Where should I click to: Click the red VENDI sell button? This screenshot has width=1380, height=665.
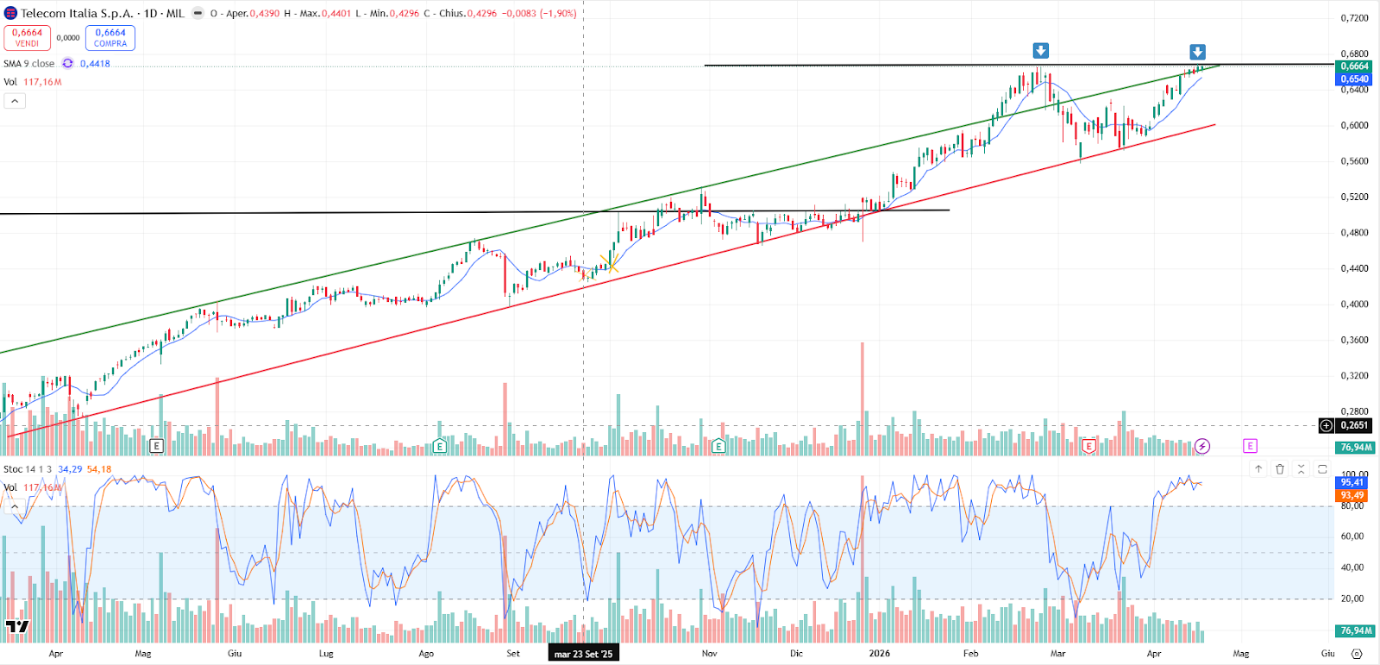click(x=26, y=38)
